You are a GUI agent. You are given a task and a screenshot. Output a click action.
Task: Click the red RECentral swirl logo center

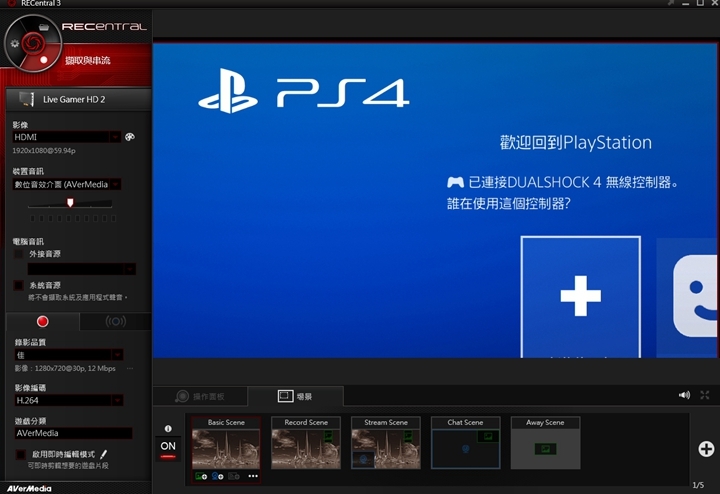33,44
